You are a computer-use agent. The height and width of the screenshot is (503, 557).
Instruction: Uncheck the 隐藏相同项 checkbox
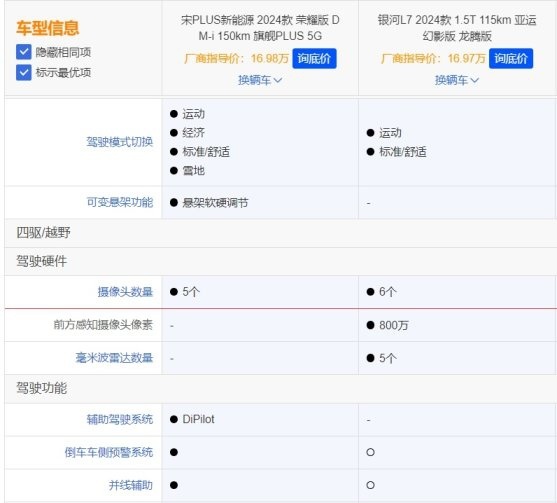(23, 52)
